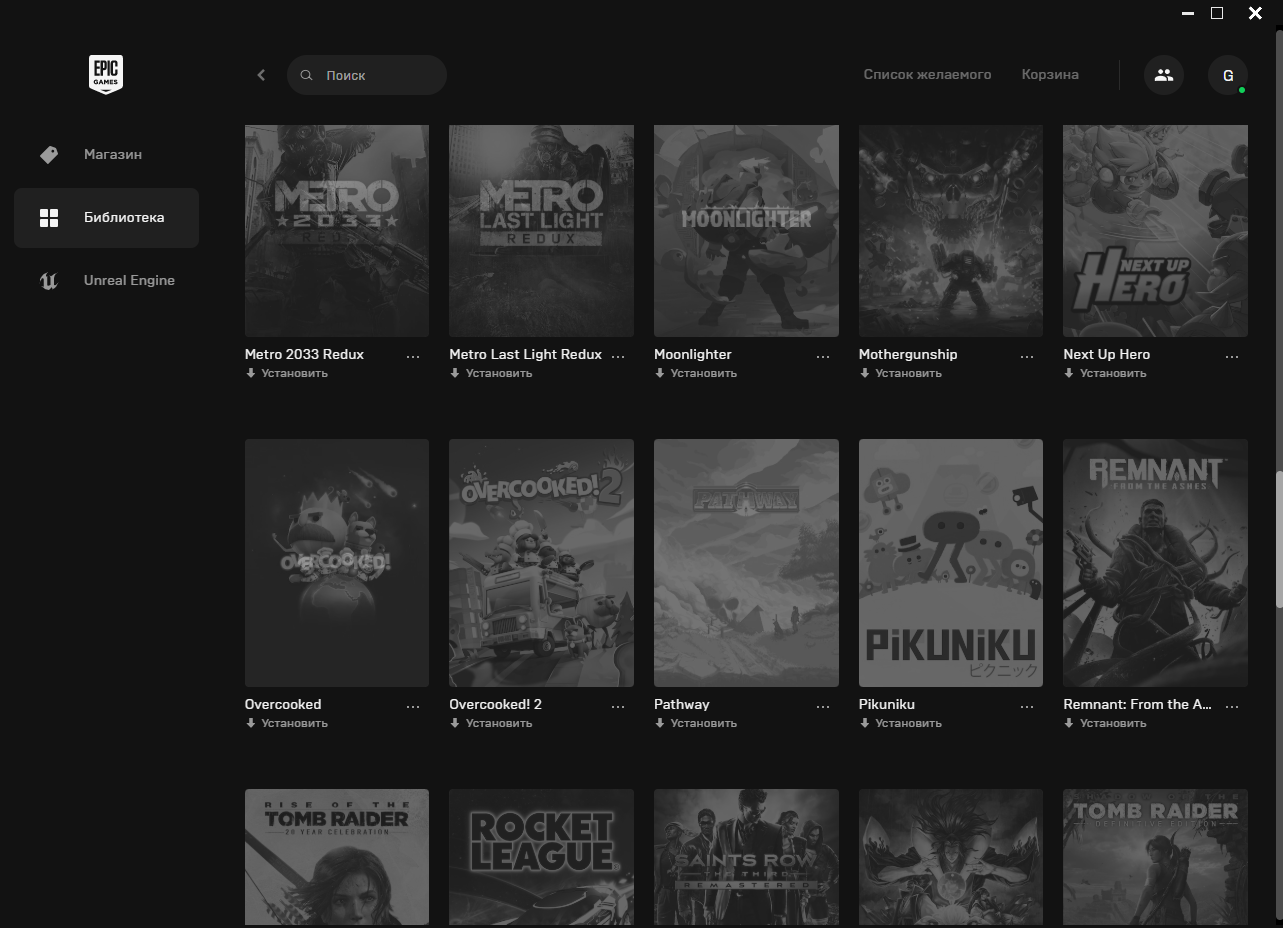This screenshot has width=1283, height=928.
Task: Install Mothergunship via Установить
Action: click(x=901, y=373)
